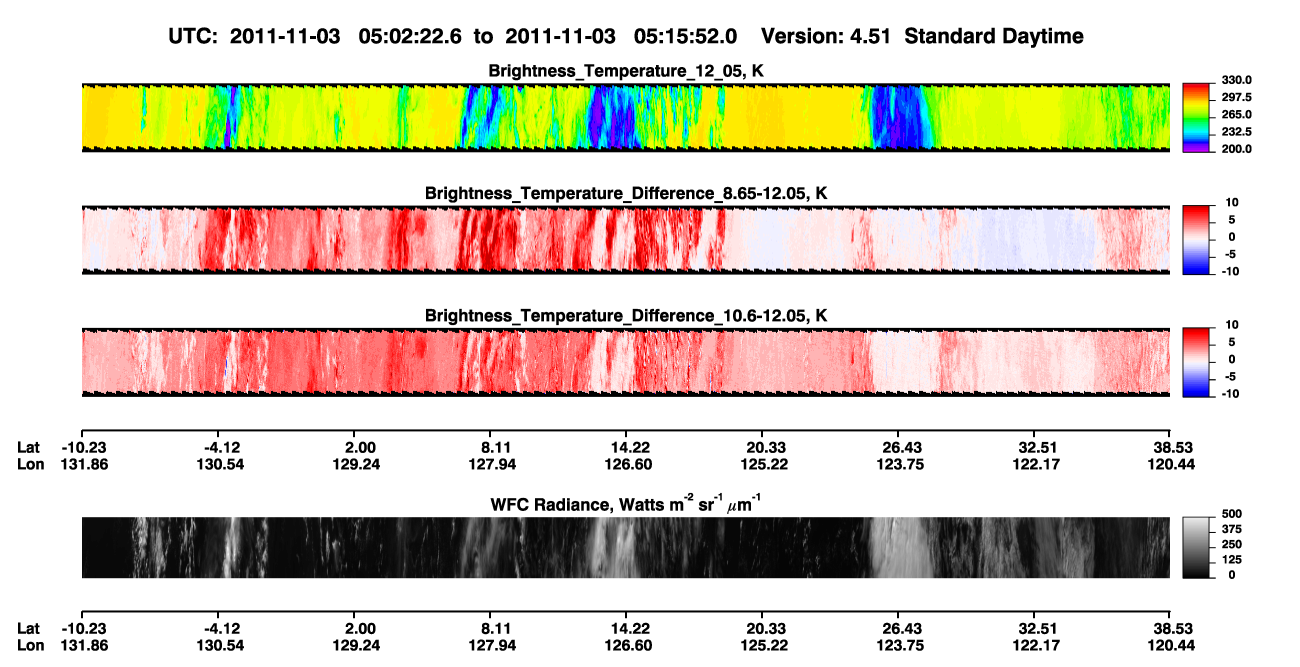Open the grayscale WFC Radiance image strip
1300x667 pixels.
pos(626,547)
